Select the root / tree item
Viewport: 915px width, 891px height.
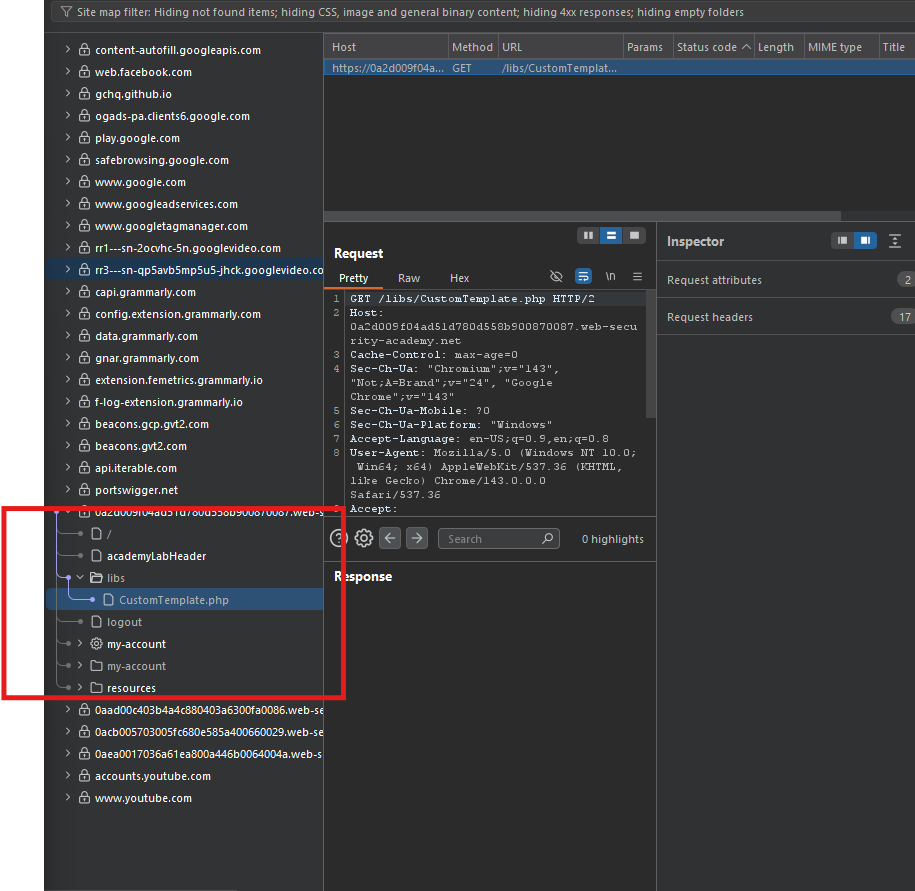[x=109, y=534]
